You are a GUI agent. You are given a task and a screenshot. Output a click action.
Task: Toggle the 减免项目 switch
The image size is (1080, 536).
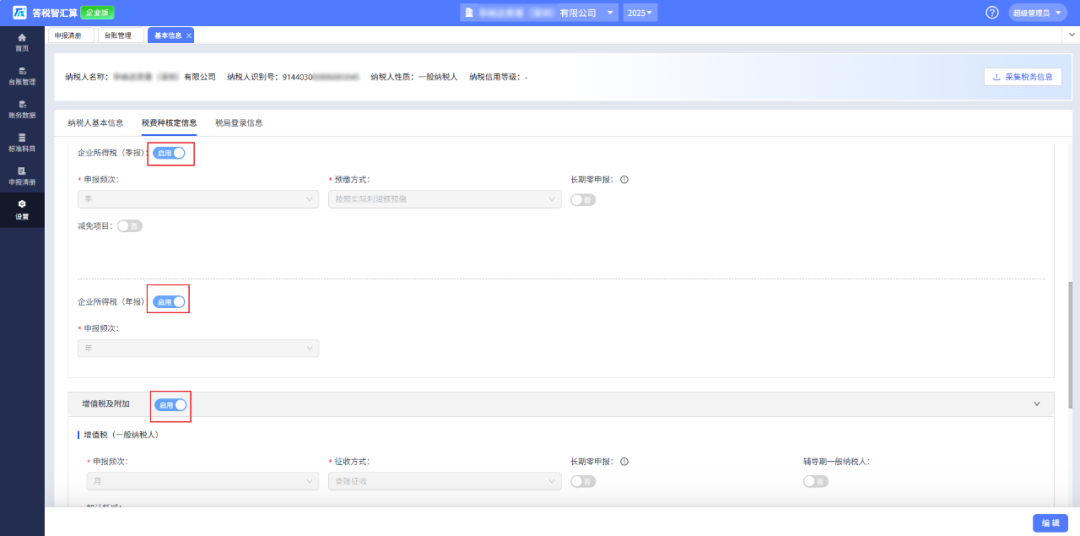[x=129, y=226]
